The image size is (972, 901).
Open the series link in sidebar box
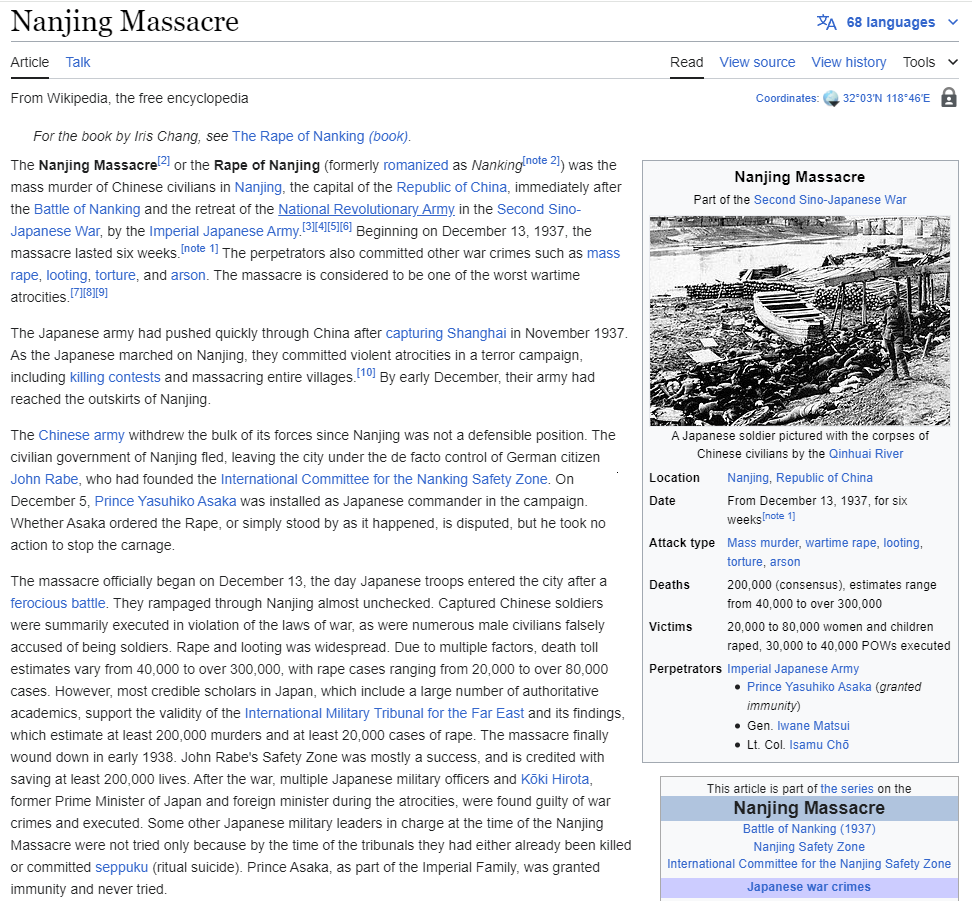pyautogui.click(x=847, y=789)
